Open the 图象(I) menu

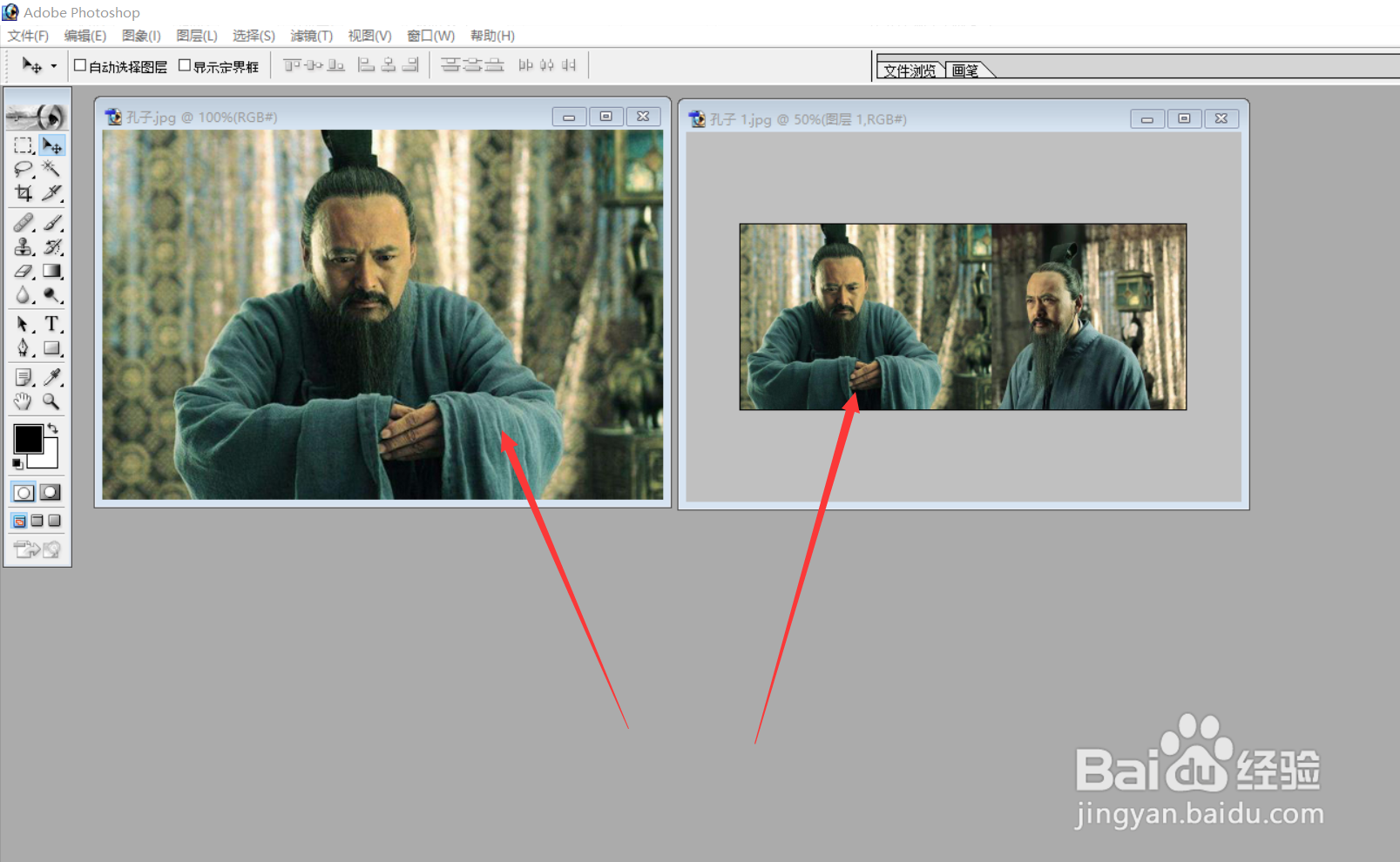click(141, 36)
